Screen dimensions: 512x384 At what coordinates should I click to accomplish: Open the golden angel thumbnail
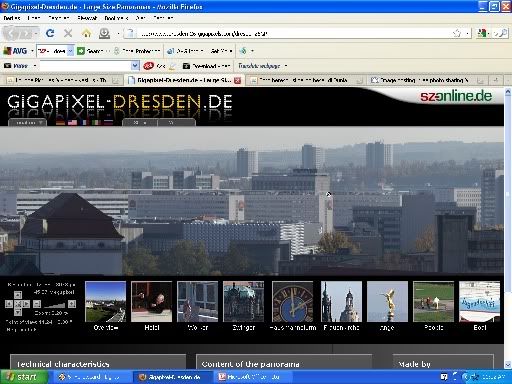387,301
